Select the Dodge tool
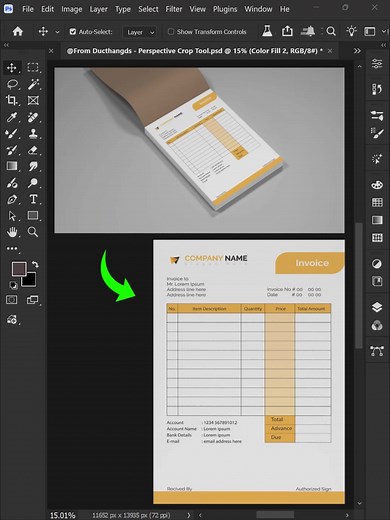This screenshot has width=390, height=520. [33, 183]
